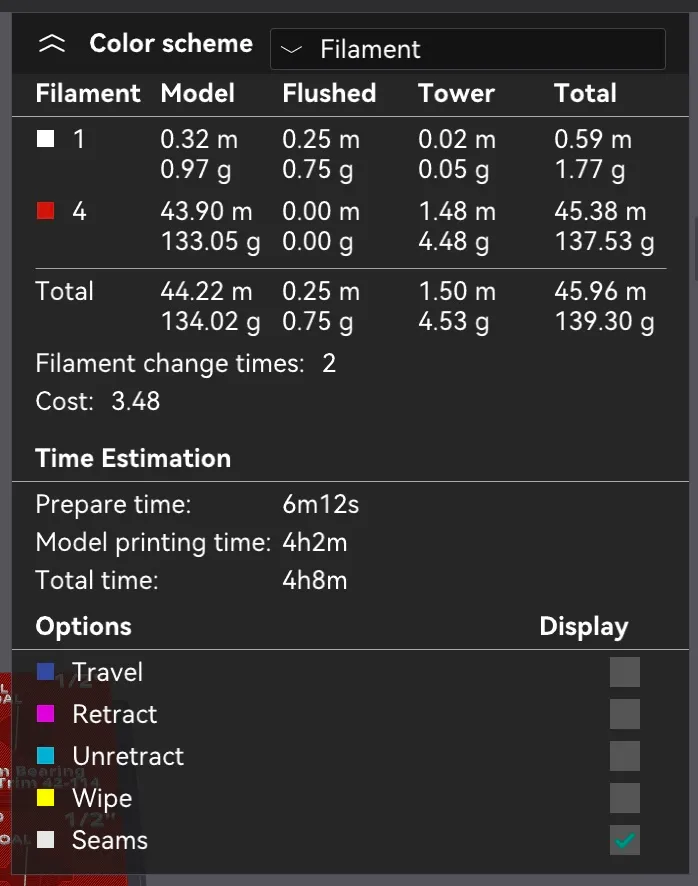Screen dimensions: 698x886
Task: Click the Flushed column header
Action: [329, 94]
